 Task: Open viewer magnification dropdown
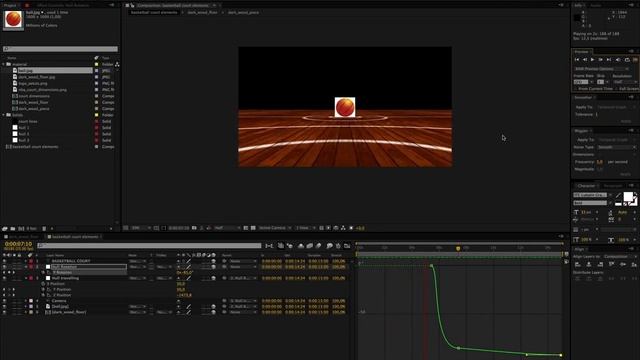[141, 228]
